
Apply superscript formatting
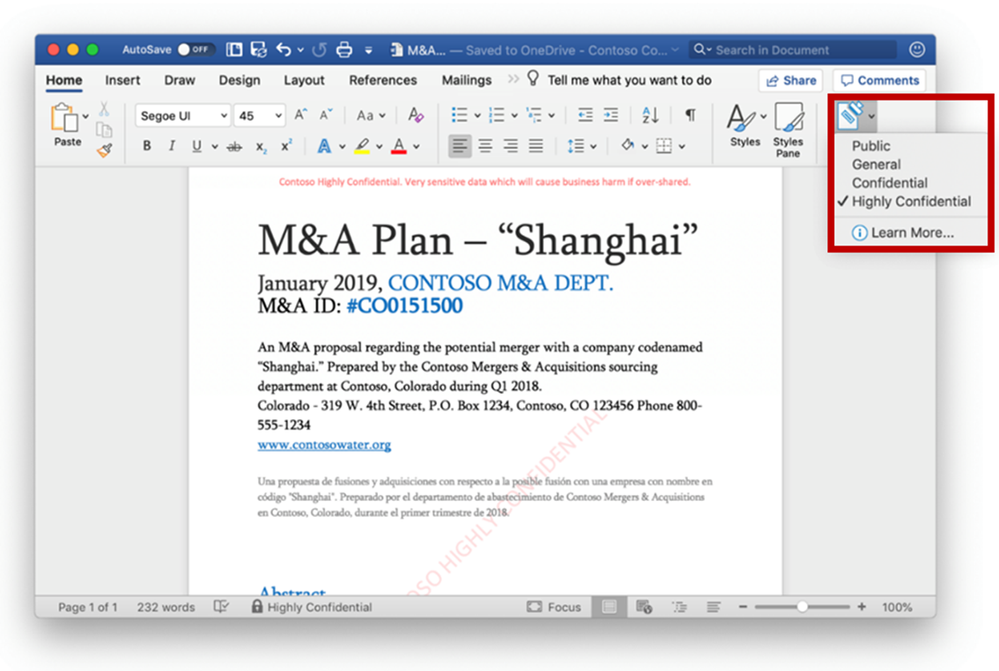(x=286, y=146)
